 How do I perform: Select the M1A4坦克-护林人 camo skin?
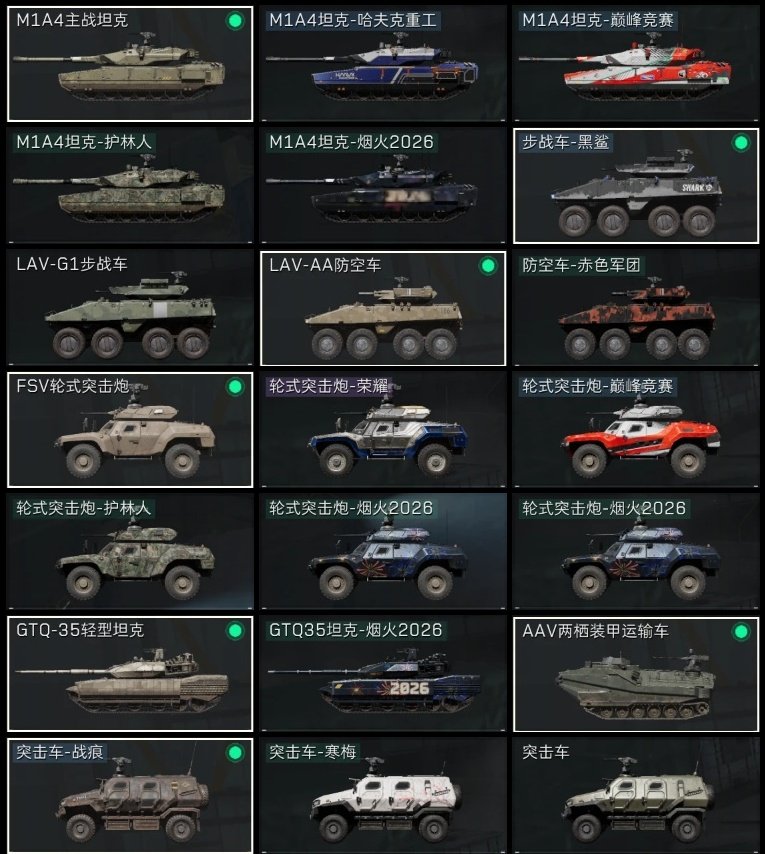130,186
